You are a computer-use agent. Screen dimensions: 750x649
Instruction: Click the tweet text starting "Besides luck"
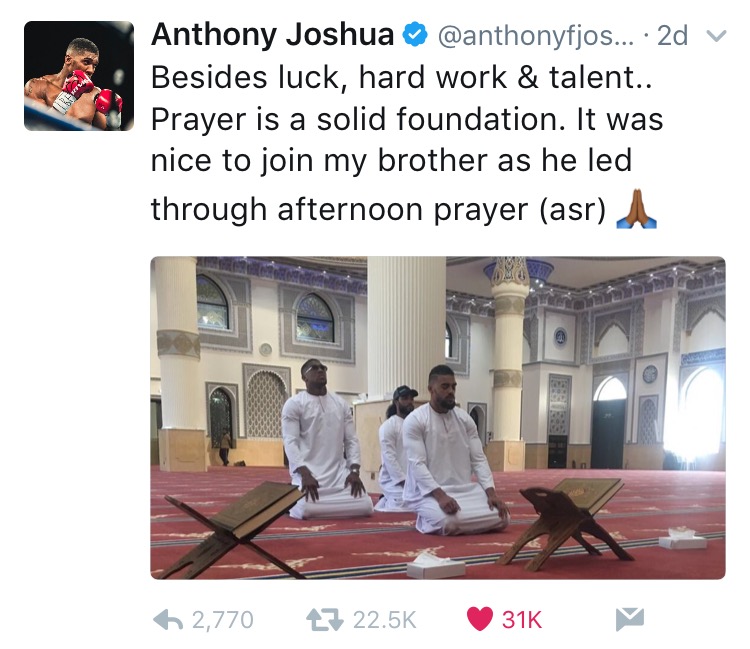pos(407,143)
